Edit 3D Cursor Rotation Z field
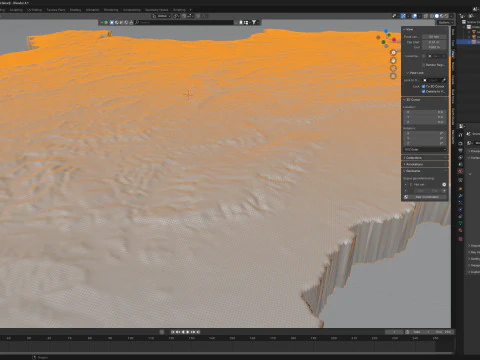 (425, 143)
